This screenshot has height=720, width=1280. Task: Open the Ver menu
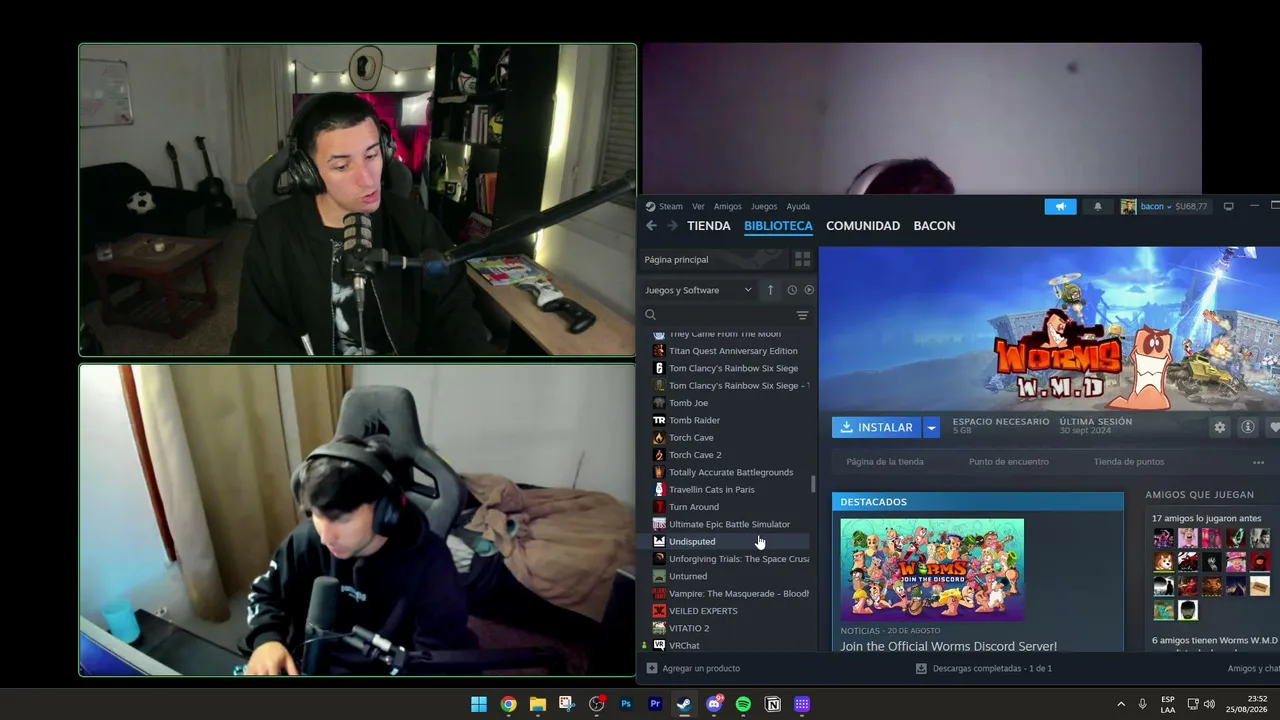coord(698,207)
